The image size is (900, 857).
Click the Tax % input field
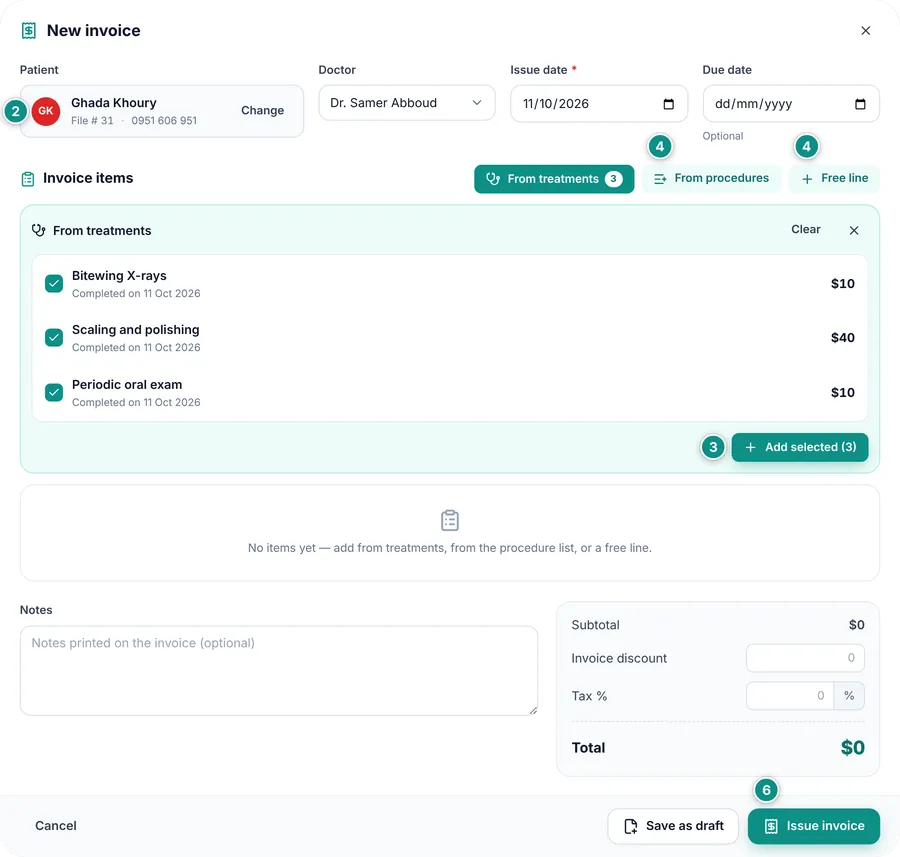coord(790,696)
